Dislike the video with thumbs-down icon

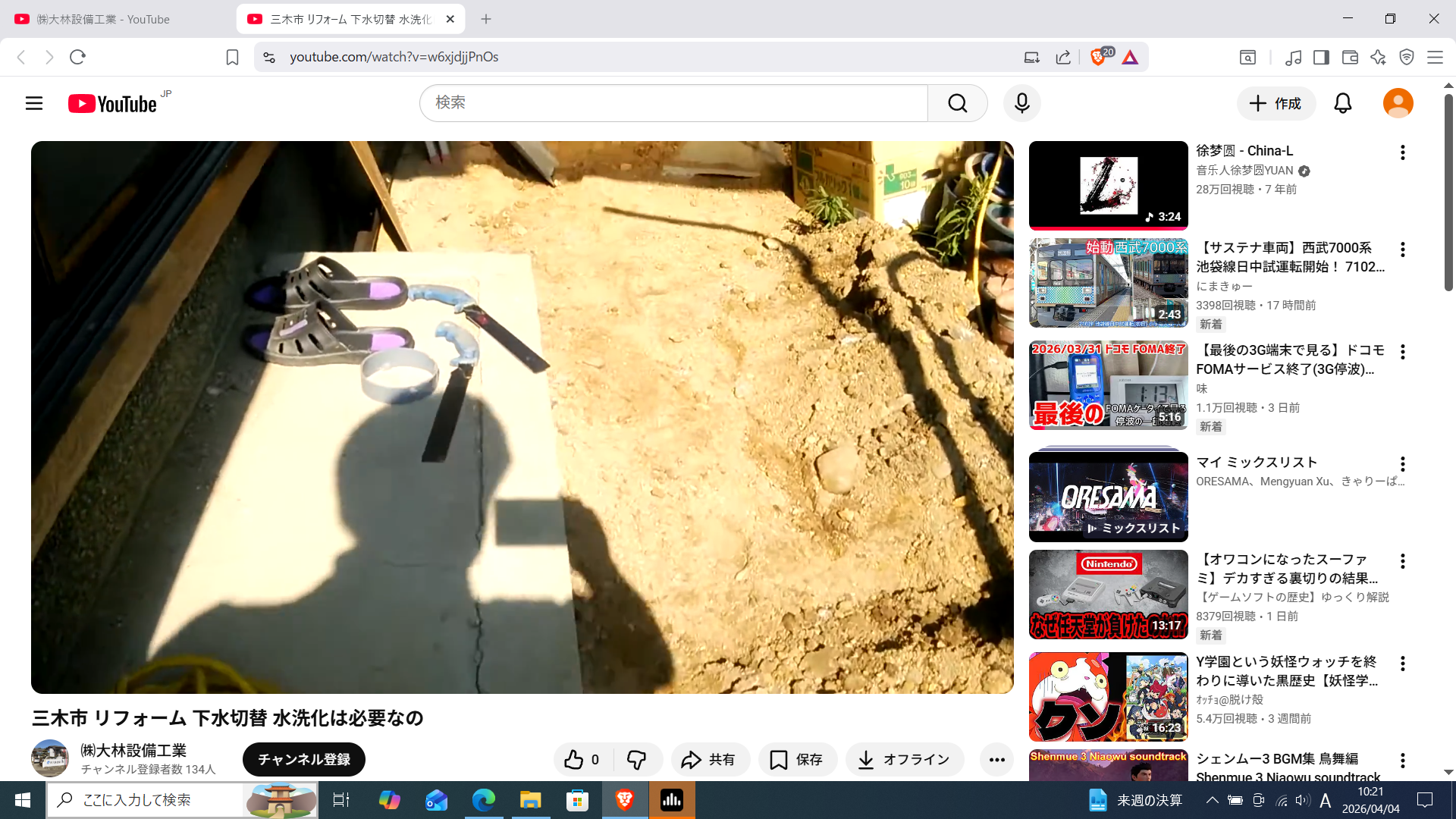636,759
